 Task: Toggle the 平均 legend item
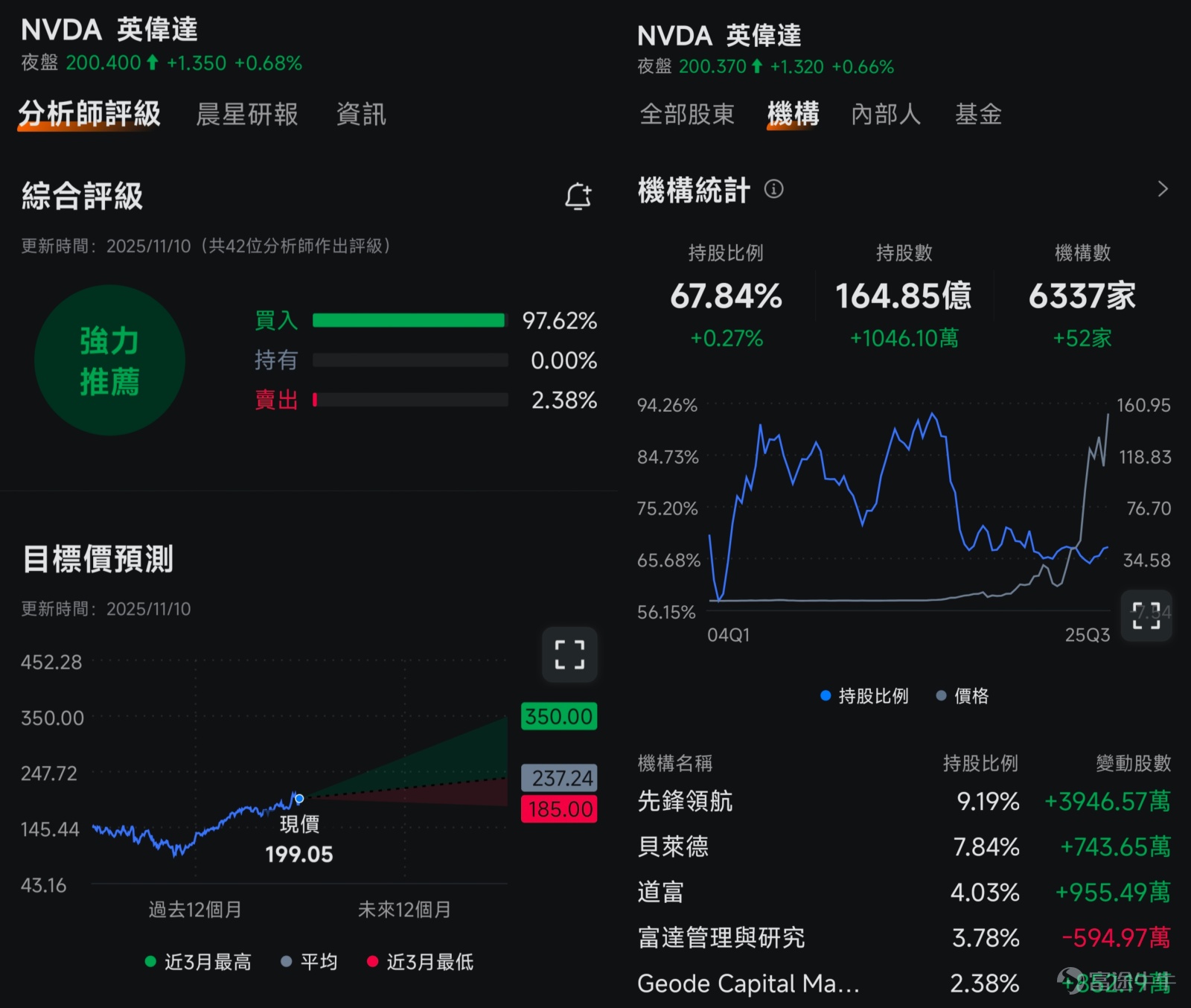point(309,962)
